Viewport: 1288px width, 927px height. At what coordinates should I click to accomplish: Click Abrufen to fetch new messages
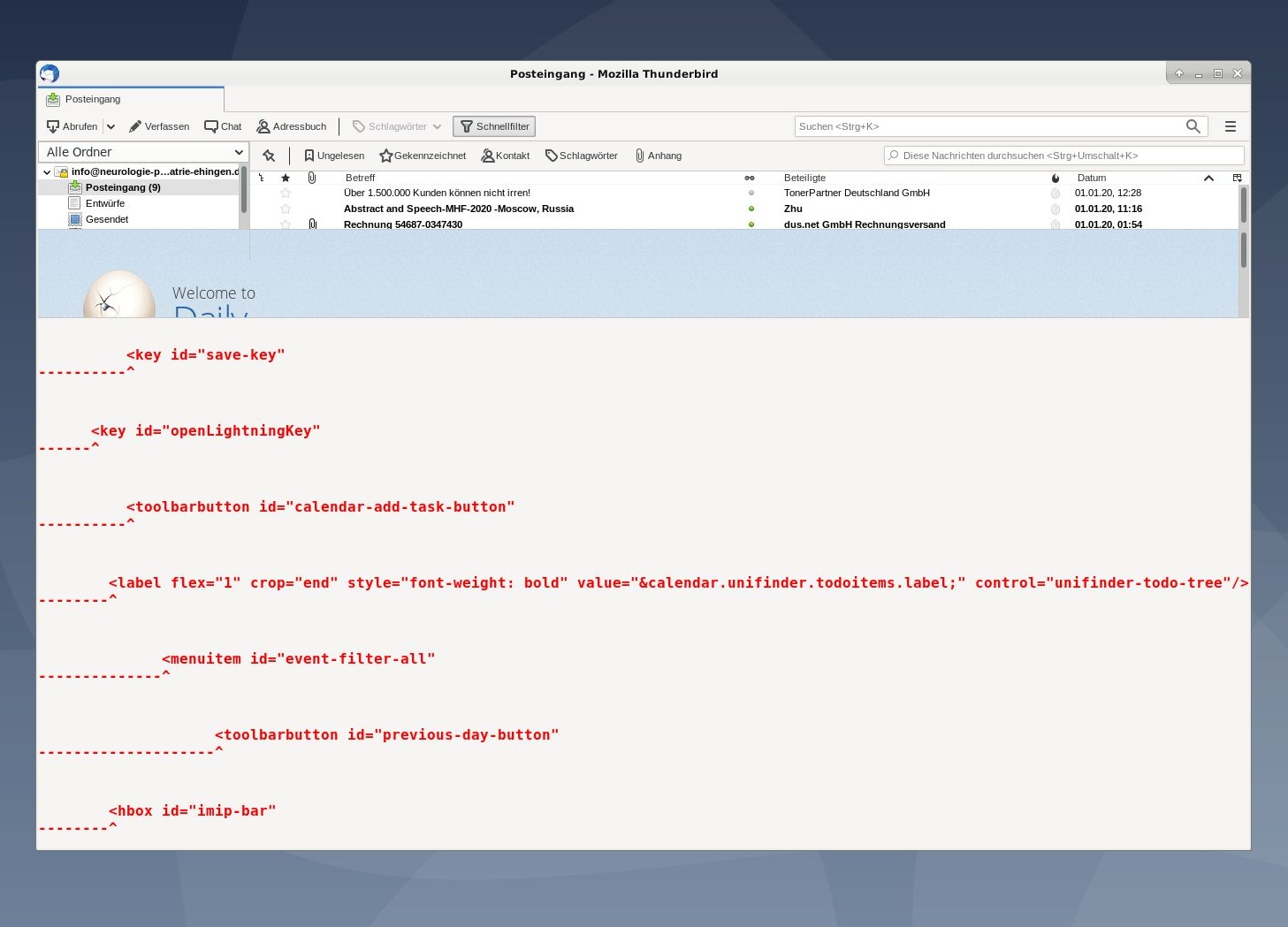(72, 126)
